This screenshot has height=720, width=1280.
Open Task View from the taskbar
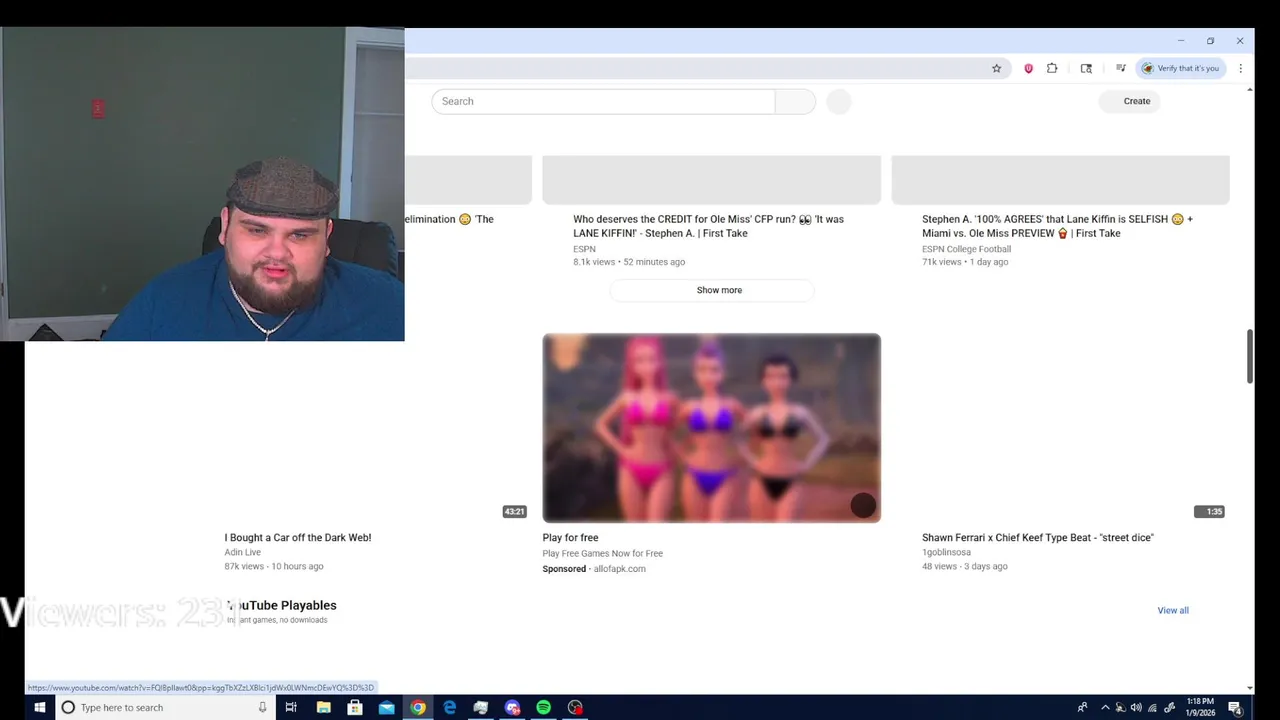291,707
